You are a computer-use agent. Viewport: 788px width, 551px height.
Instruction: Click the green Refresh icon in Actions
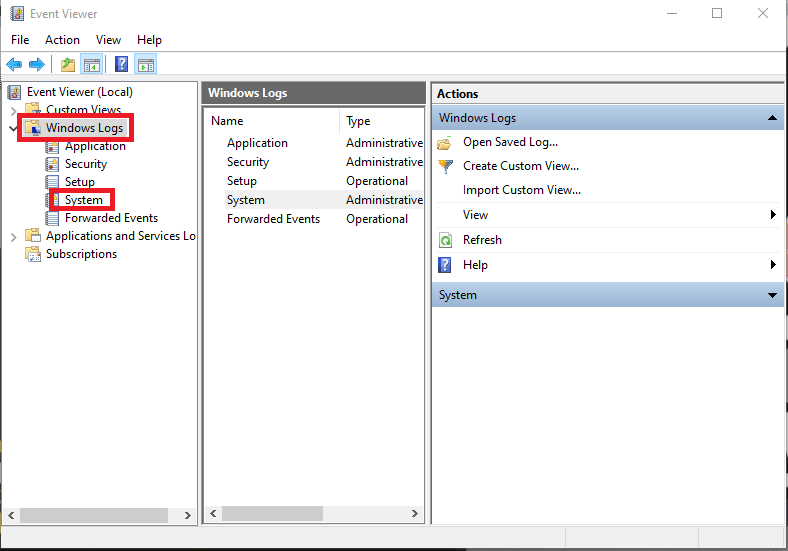(x=445, y=240)
